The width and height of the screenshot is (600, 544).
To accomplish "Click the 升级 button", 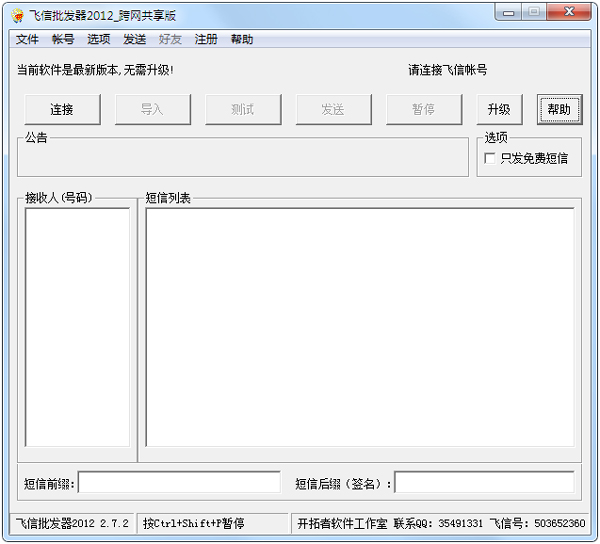I will pyautogui.click(x=499, y=109).
